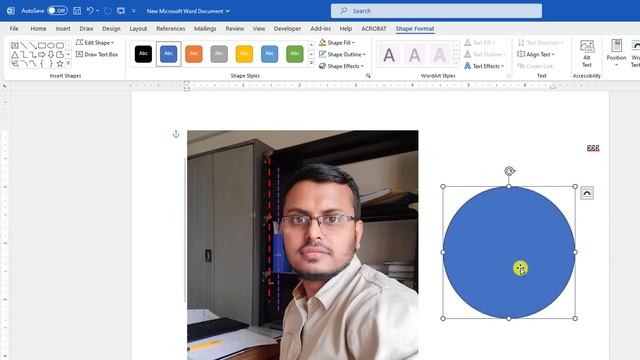Apply the black Abc shape style

coord(143,54)
